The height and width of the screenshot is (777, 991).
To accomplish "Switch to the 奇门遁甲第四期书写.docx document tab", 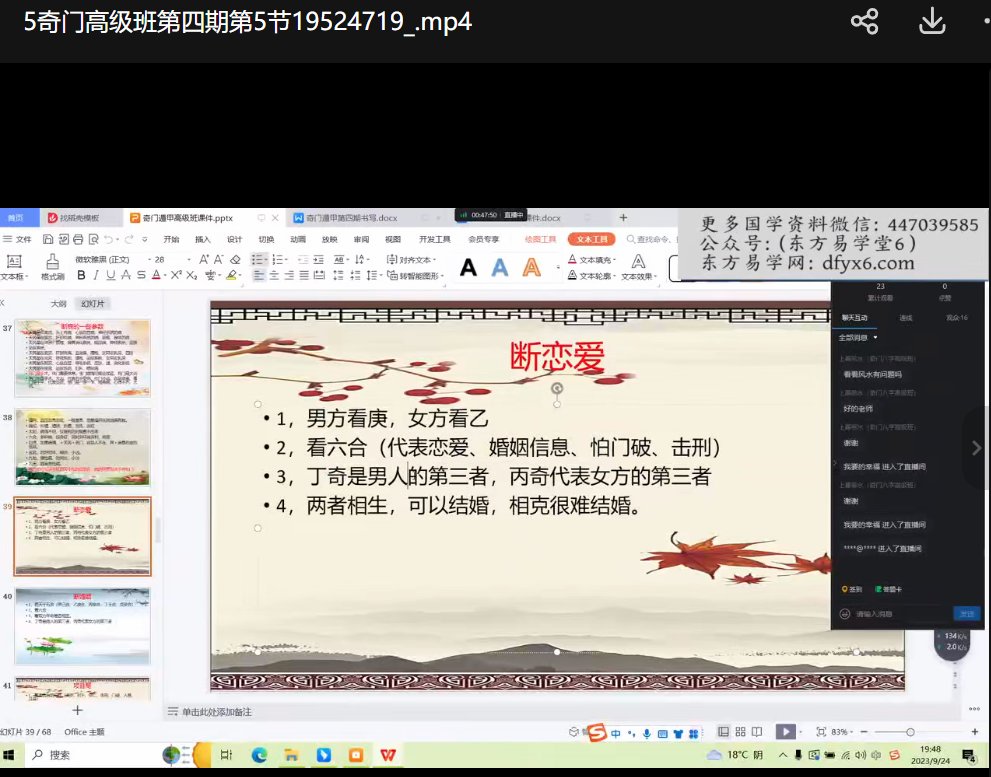I will coord(350,217).
